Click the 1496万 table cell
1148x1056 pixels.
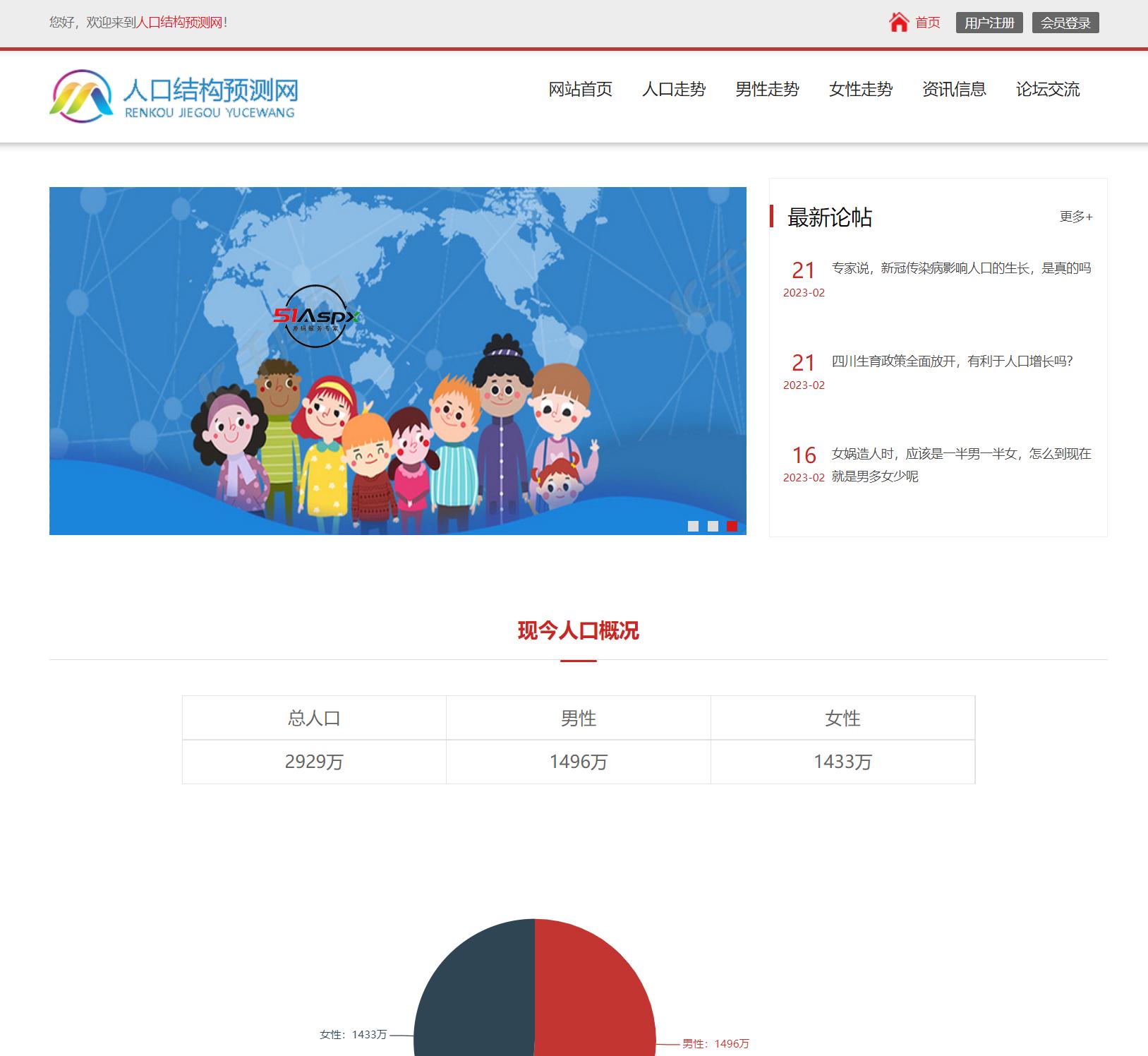pos(579,762)
